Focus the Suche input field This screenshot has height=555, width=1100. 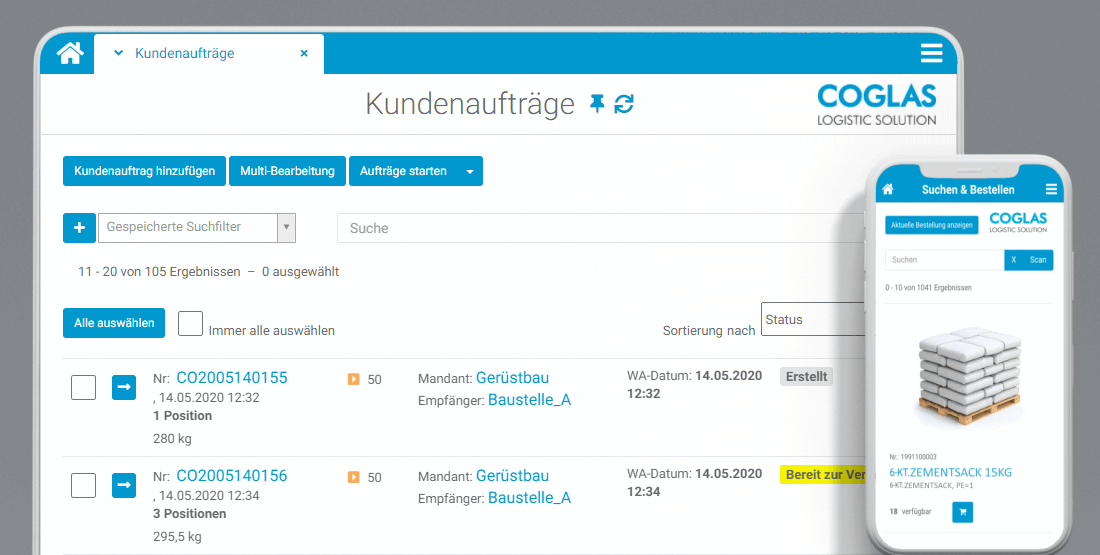(x=602, y=228)
